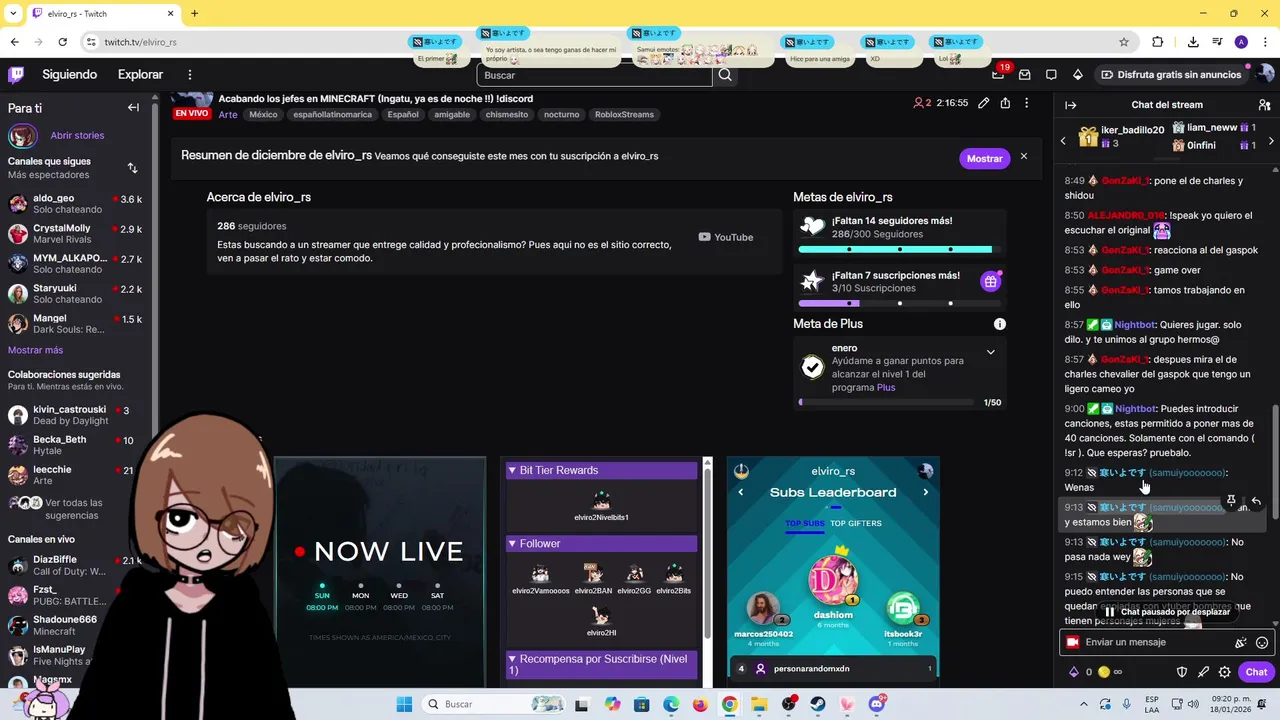Open chat settings gear icon
This screenshot has height=720, width=1280.
1224,672
